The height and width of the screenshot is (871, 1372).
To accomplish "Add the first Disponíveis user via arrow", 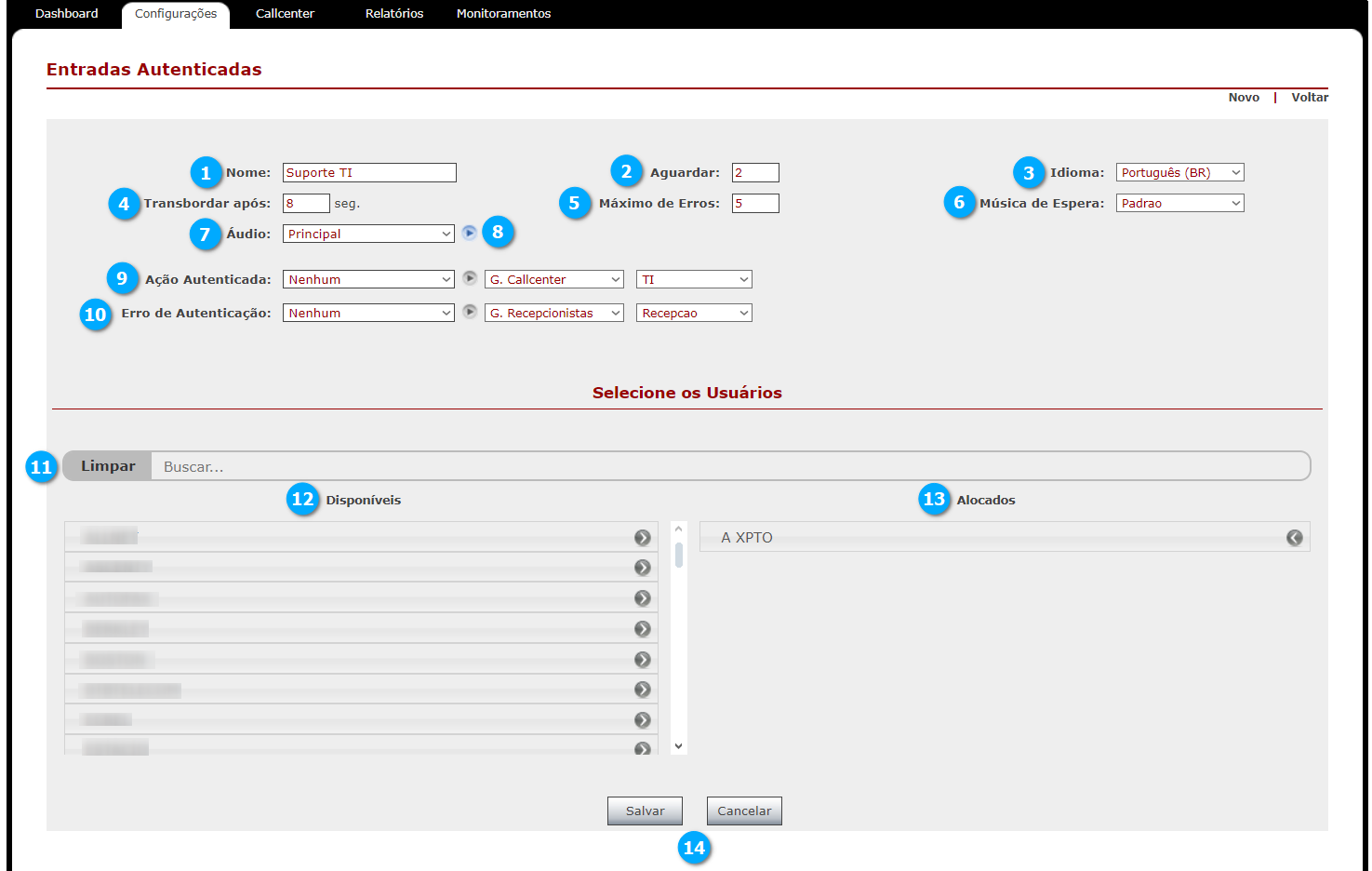I will 642,538.
